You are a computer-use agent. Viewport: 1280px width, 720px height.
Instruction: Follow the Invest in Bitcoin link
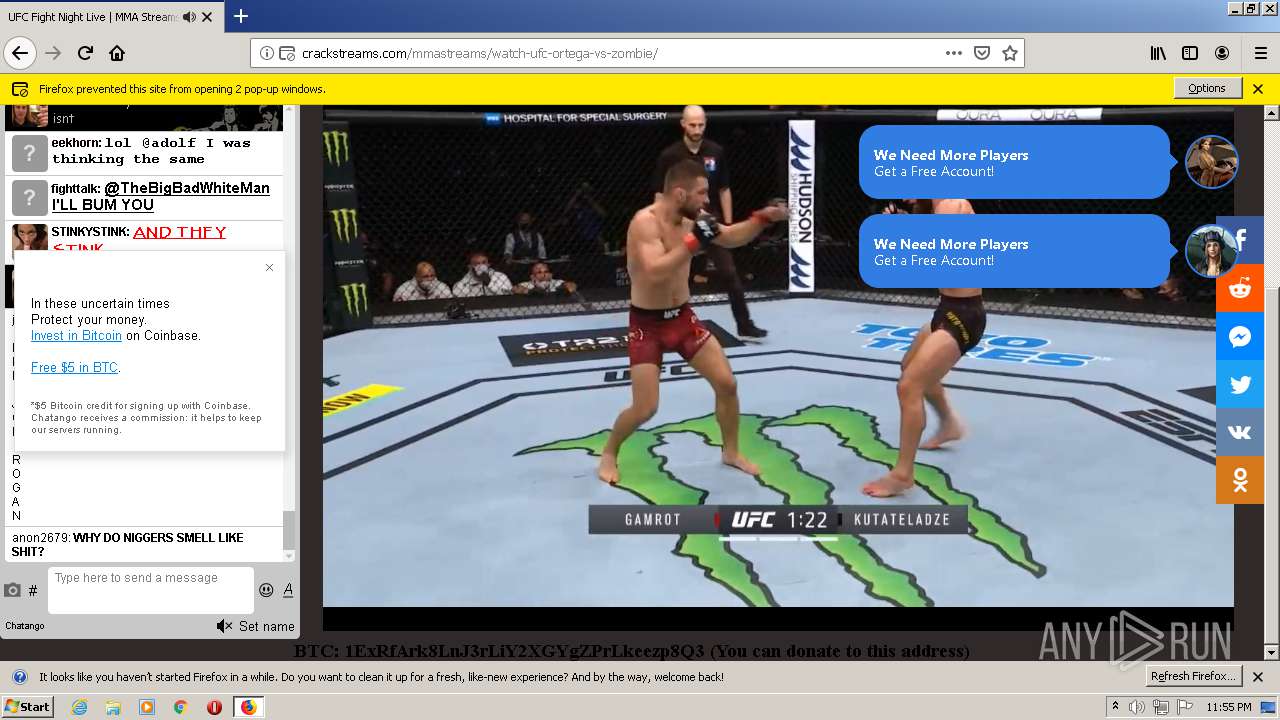[76, 336]
